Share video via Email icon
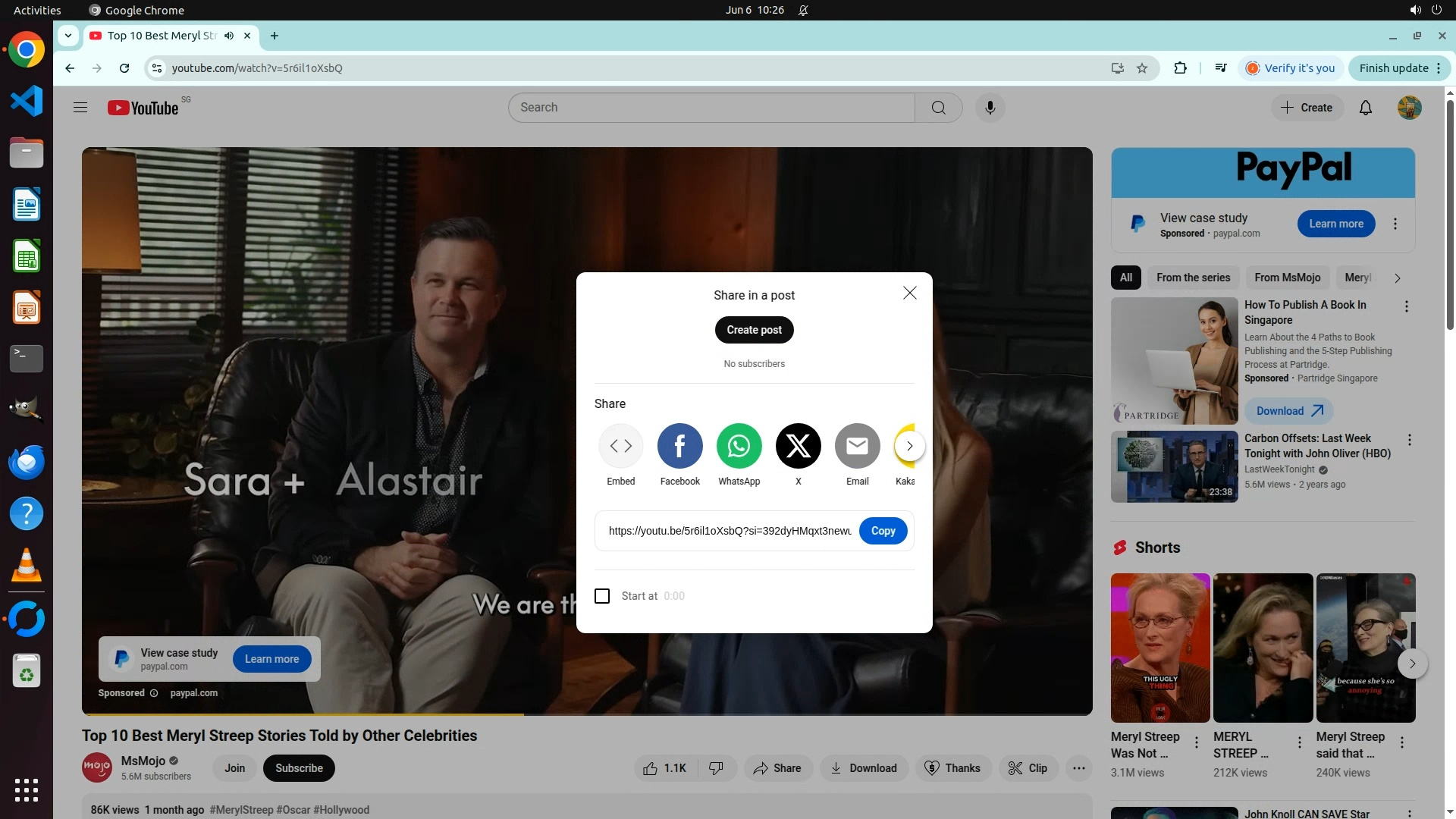The height and width of the screenshot is (819, 1456). coord(857,446)
